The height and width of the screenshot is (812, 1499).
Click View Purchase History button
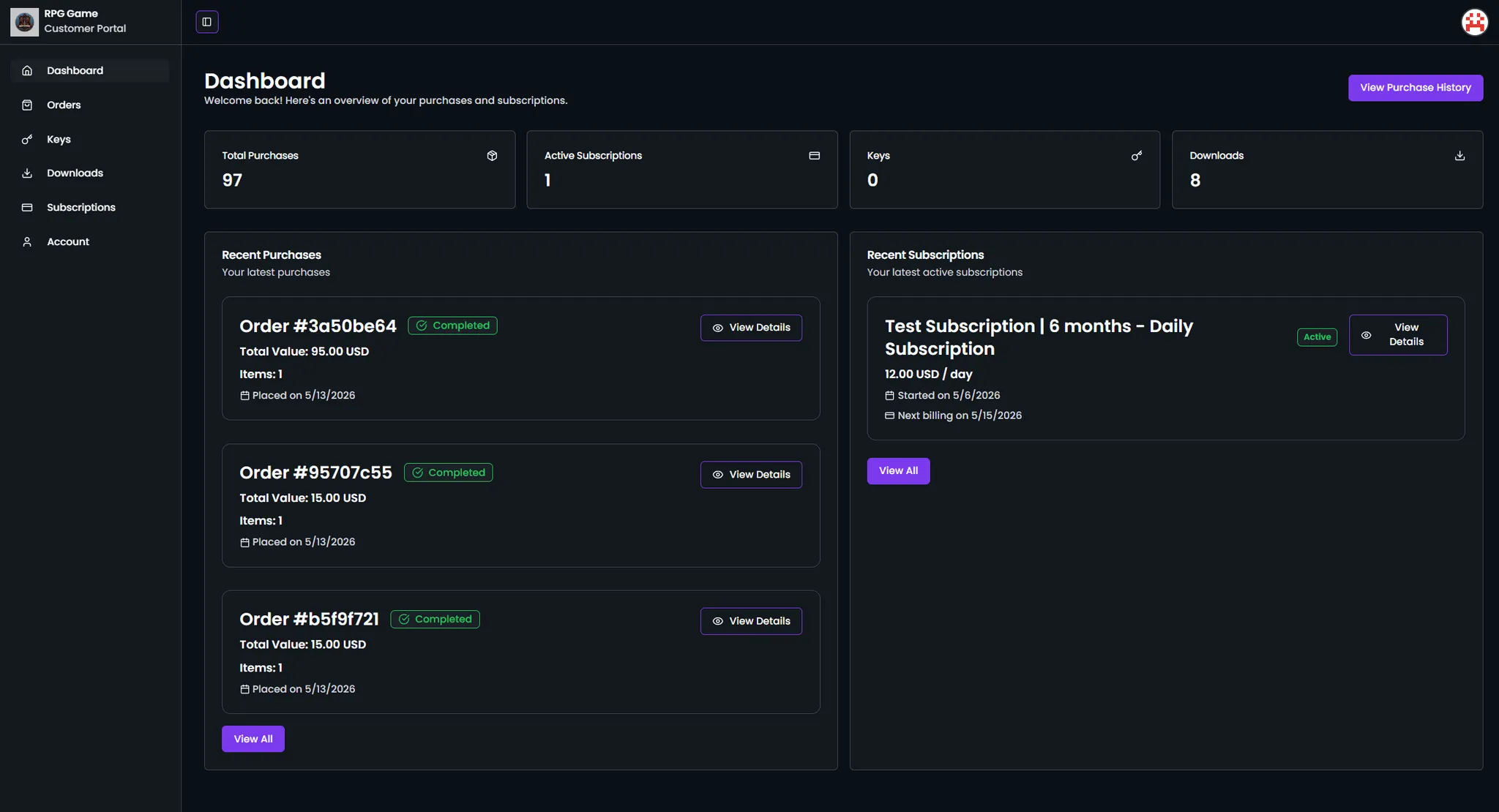coord(1415,88)
